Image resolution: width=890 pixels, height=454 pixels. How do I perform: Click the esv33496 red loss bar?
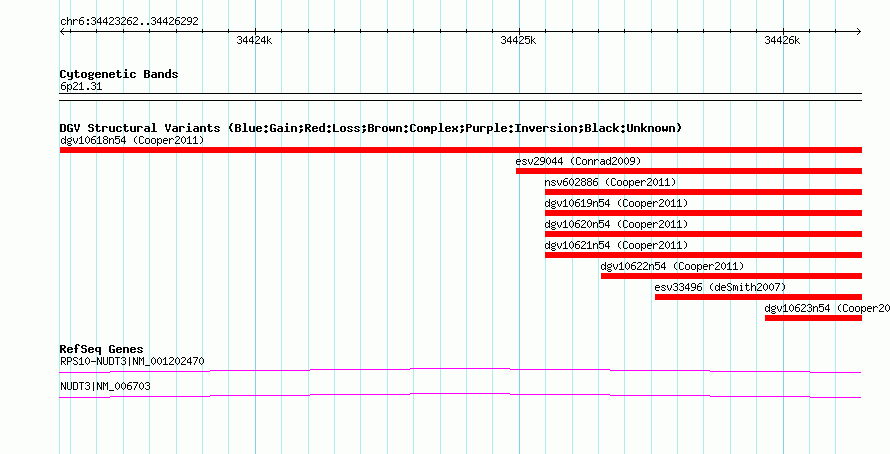(x=758, y=297)
